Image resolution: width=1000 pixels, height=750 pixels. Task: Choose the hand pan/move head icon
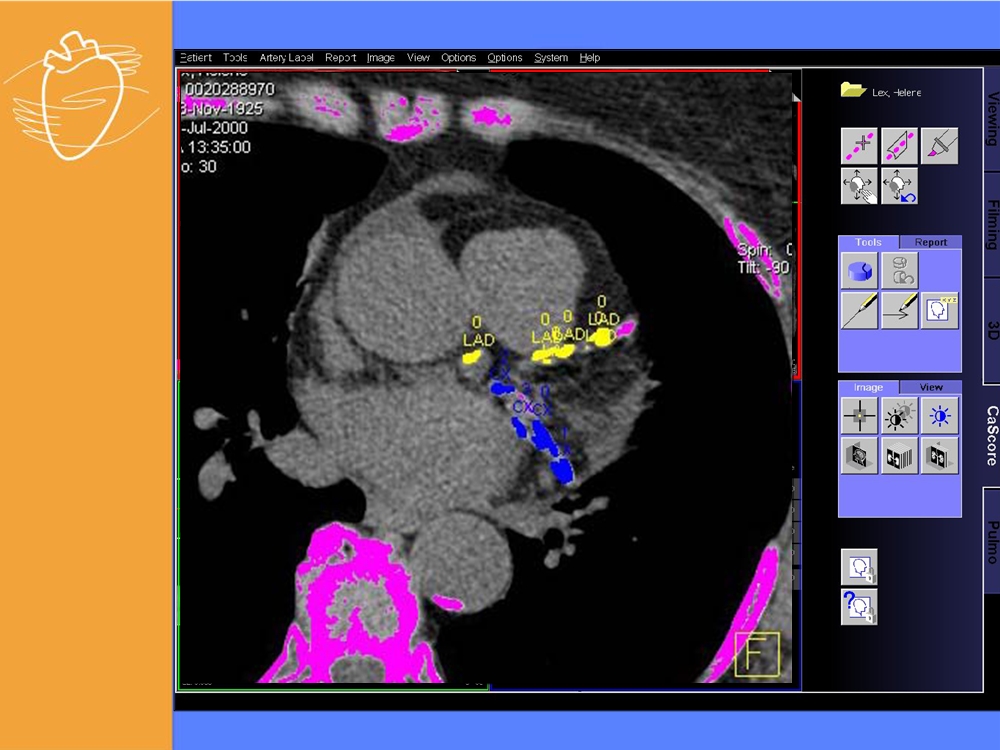(x=859, y=186)
